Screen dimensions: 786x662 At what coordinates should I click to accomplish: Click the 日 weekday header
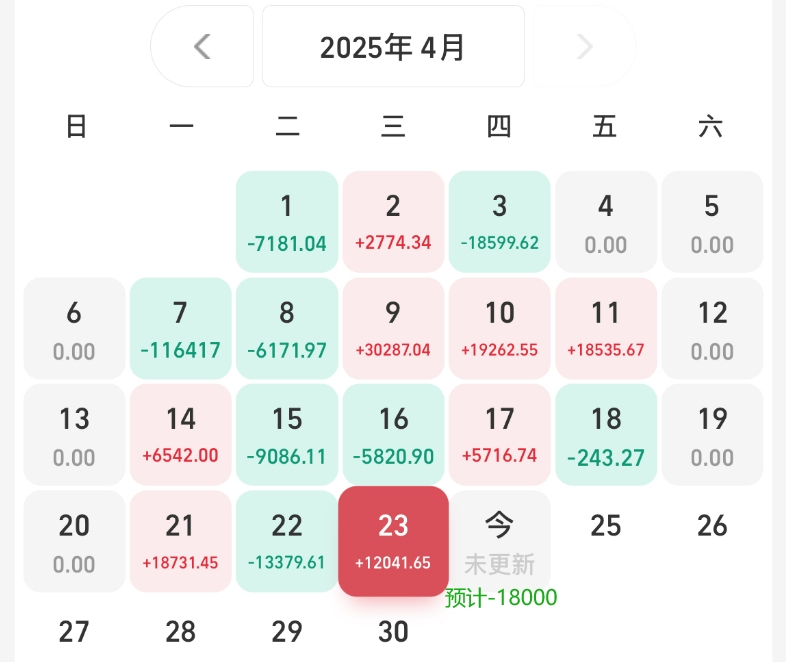[76, 126]
